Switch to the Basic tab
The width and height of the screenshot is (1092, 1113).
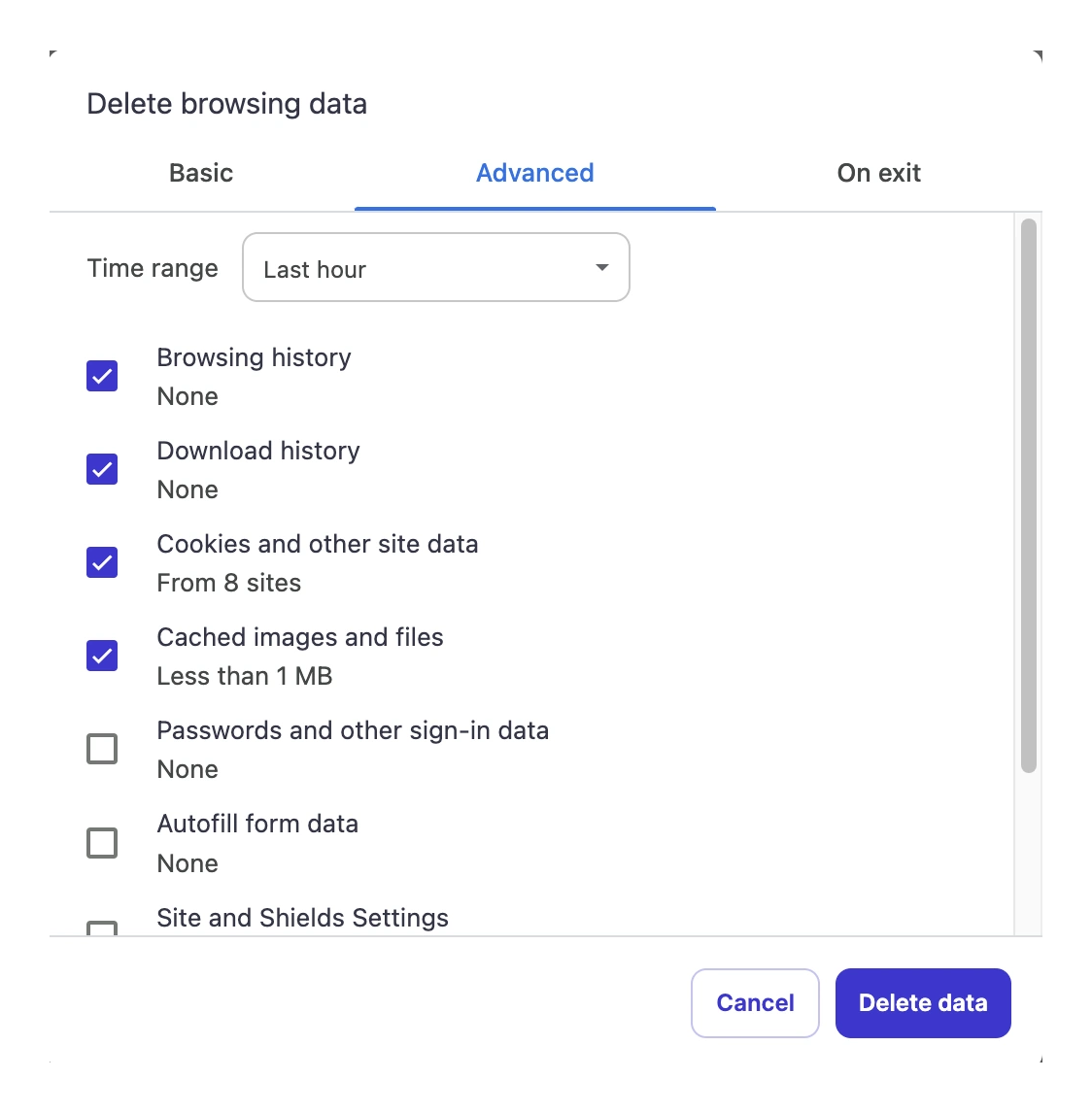click(x=200, y=172)
